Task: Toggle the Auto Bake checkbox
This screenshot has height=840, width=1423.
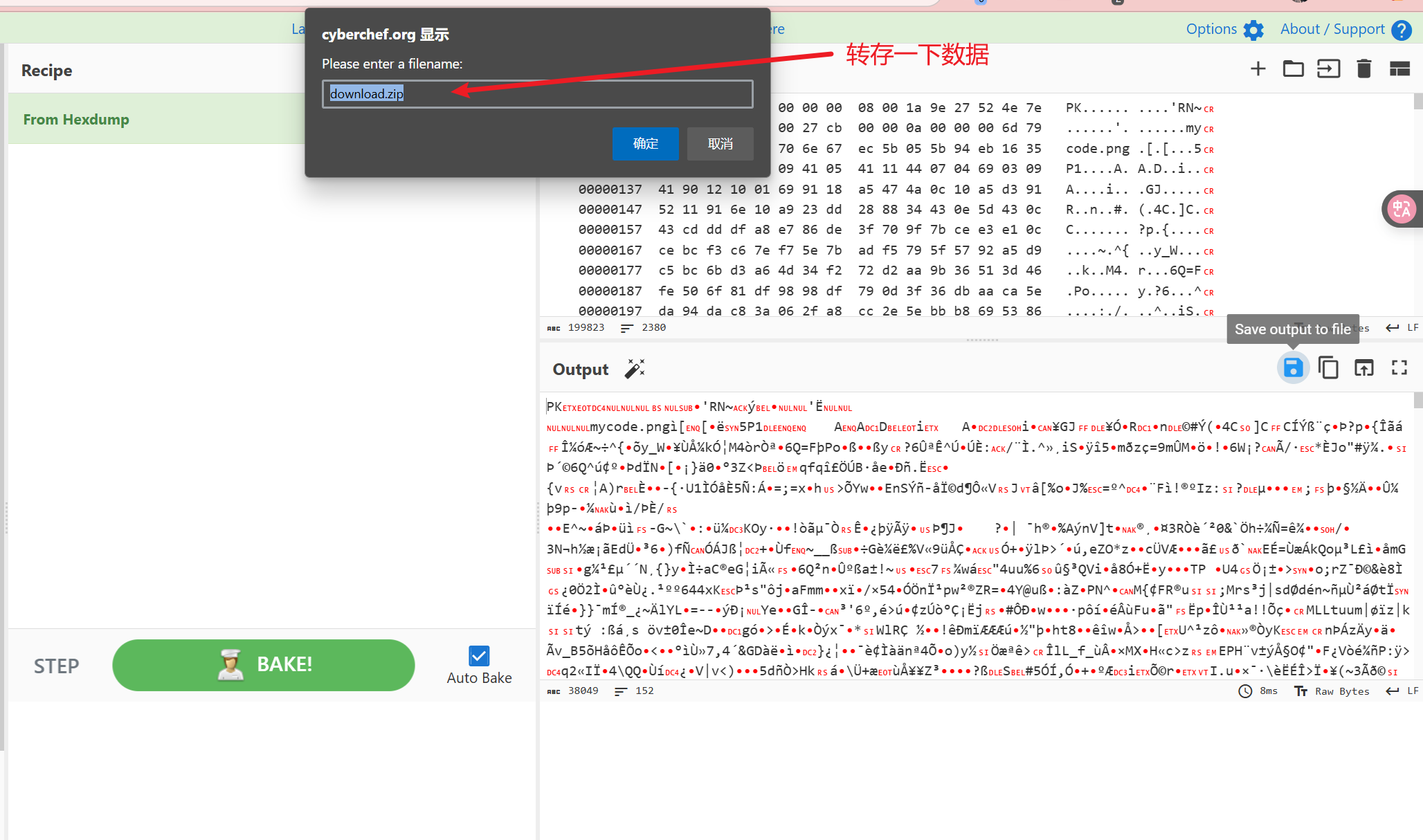Action: pyautogui.click(x=479, y=655)
